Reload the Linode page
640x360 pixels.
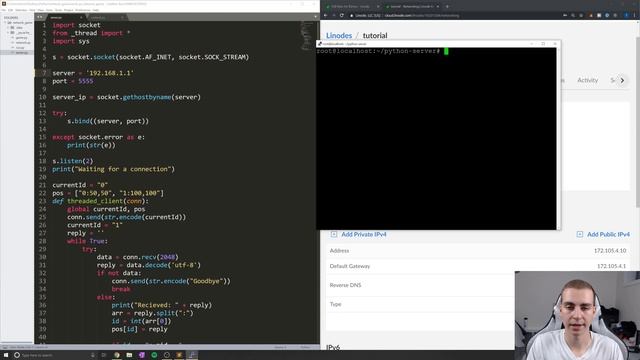(342, 16)
